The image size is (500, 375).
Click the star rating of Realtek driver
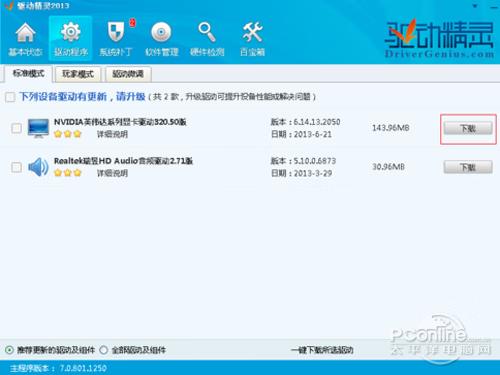(x=68, y=173)
